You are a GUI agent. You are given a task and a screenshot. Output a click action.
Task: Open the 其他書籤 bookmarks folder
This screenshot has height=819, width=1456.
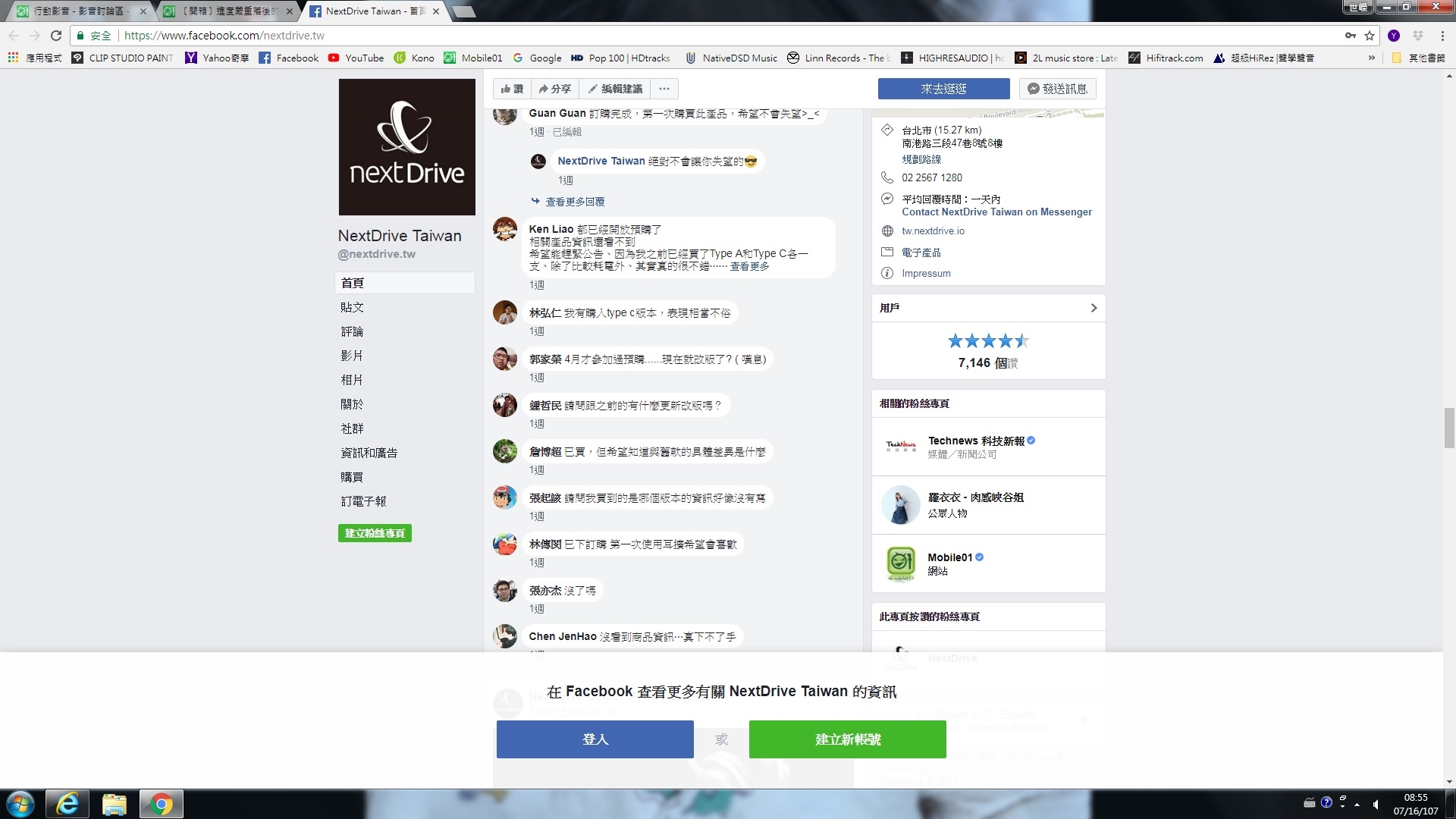(1419, 58)
